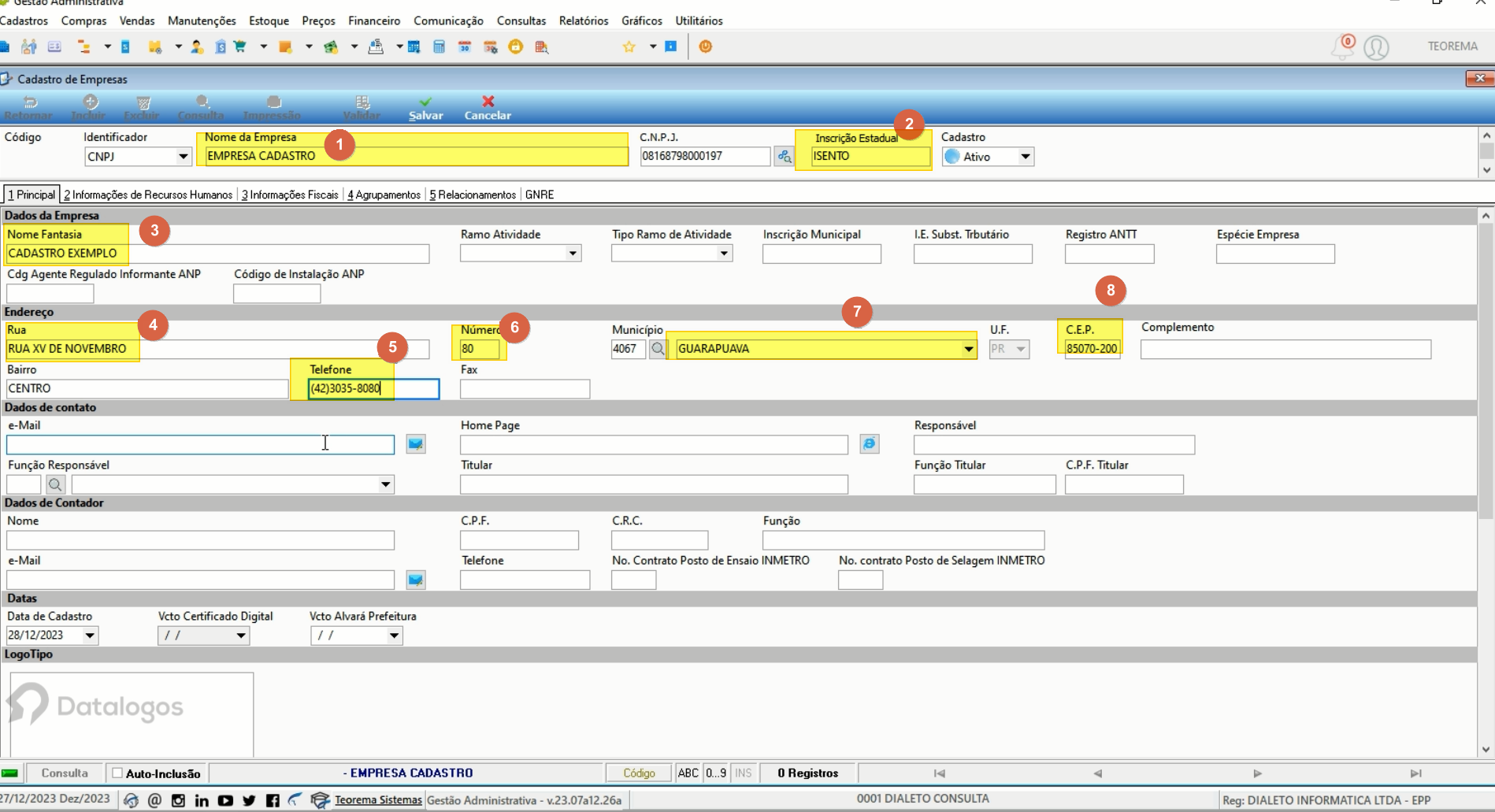
Task: Open the Financeiro menu
Action: pos(374,20)
